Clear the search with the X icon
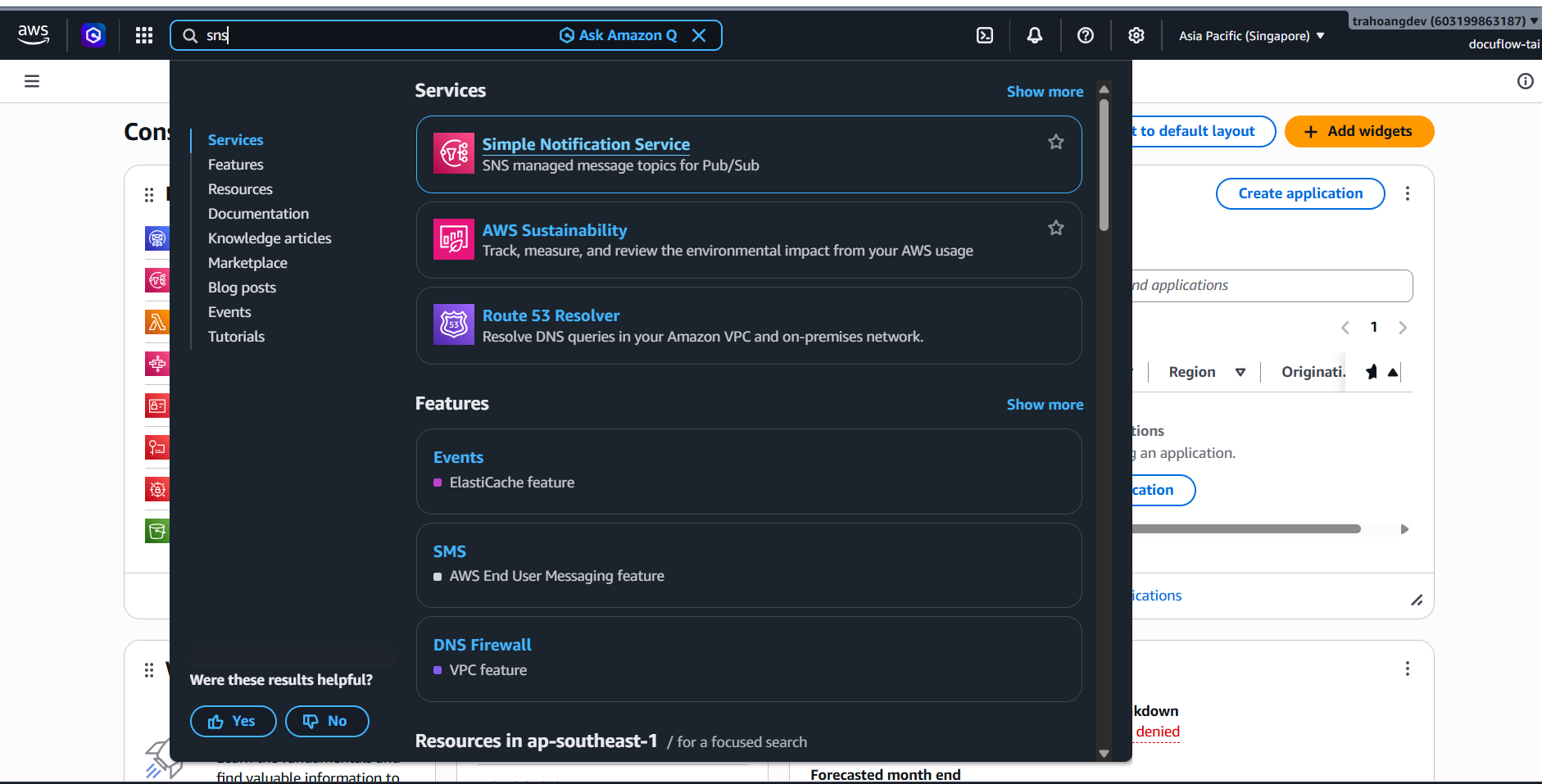Image resolution: width=1542 pixels, height=784 pixels. click(699, 35)
